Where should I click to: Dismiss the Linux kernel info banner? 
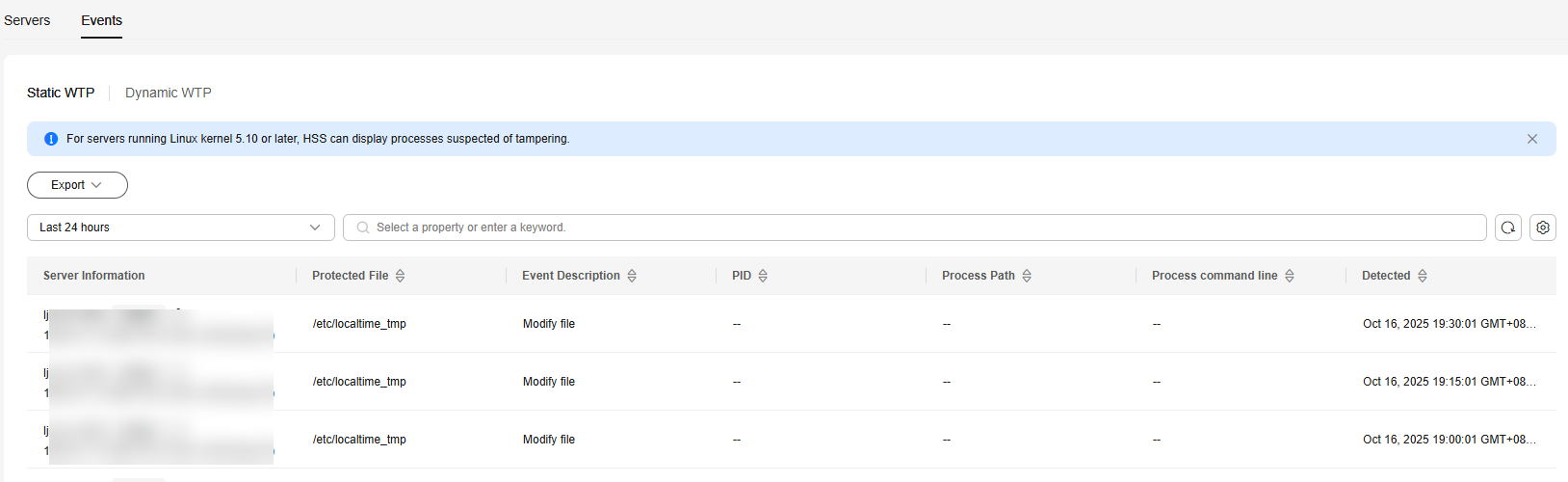coord(1532,139)
